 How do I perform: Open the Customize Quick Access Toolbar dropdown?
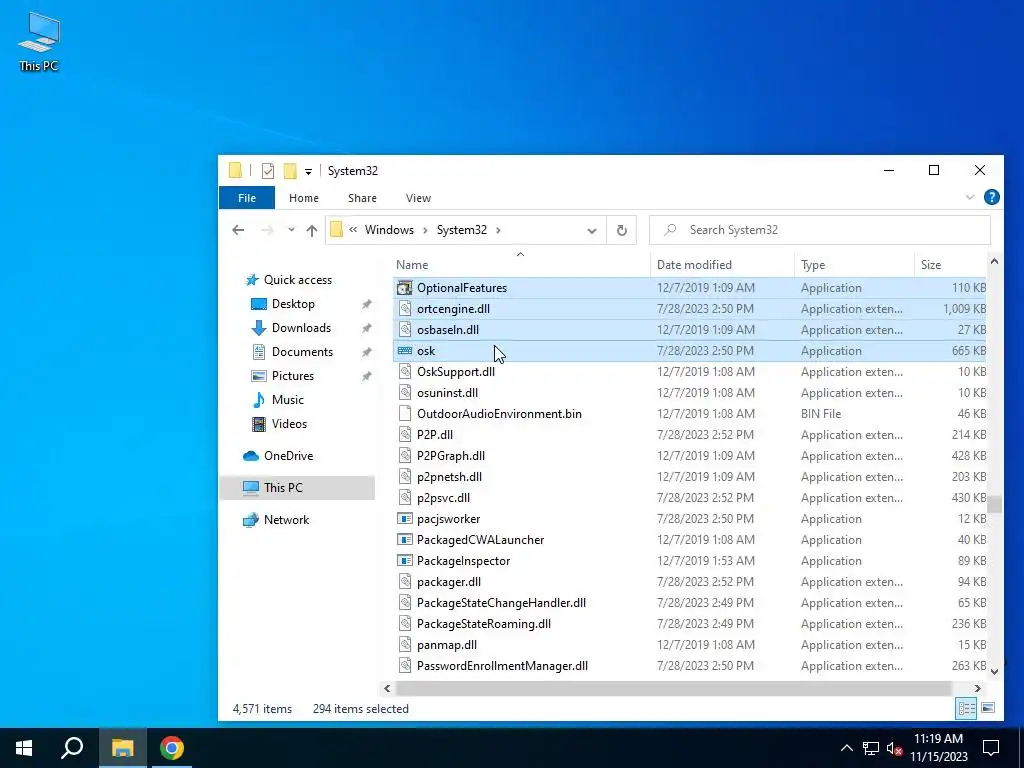308,172
